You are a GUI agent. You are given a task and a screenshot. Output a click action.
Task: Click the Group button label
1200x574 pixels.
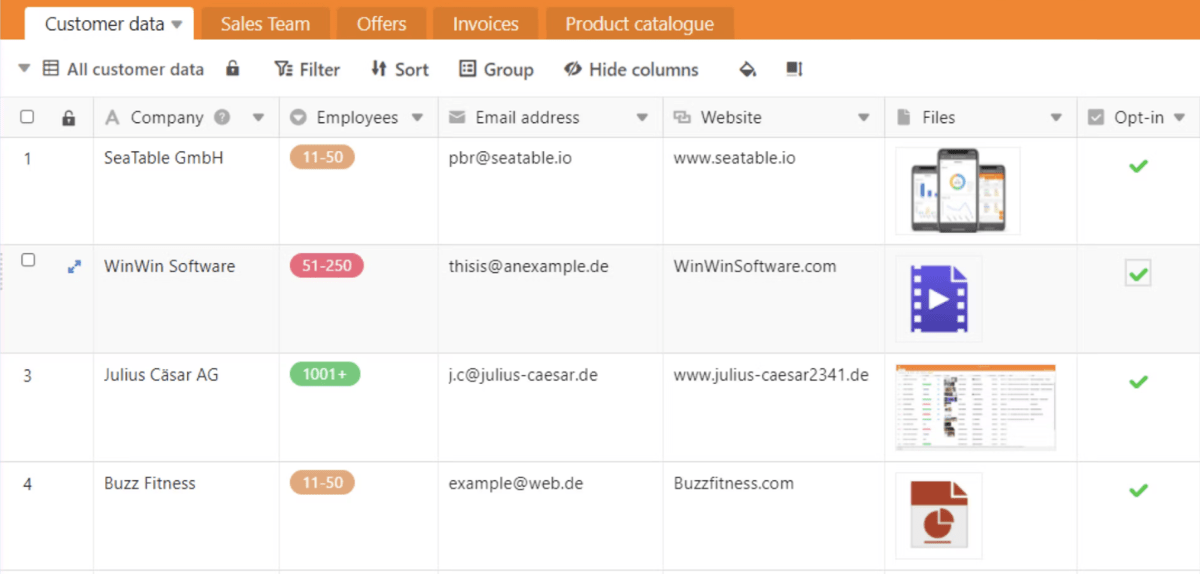(509, 69)
